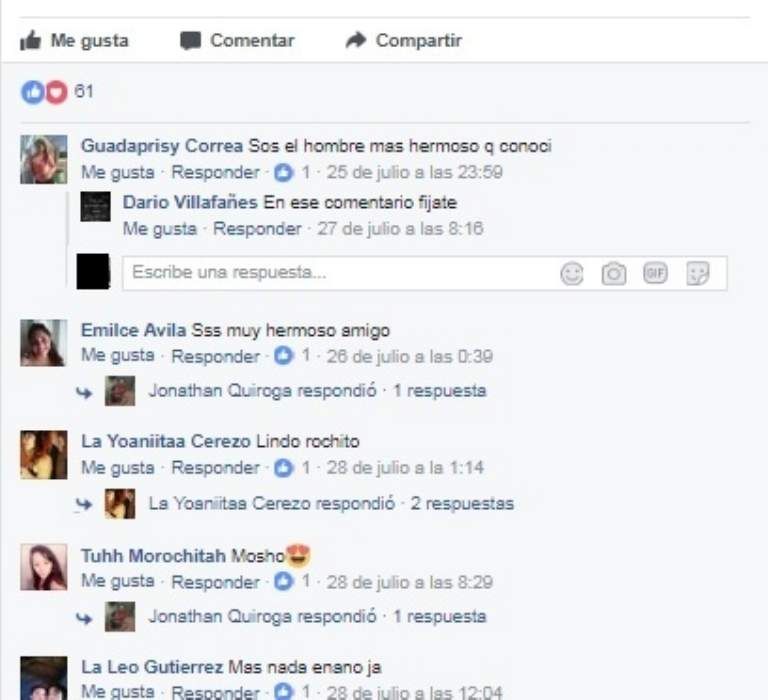Click the heart reaction icon near 61
Screen dimensions: 768x700
tap(56, 92)
